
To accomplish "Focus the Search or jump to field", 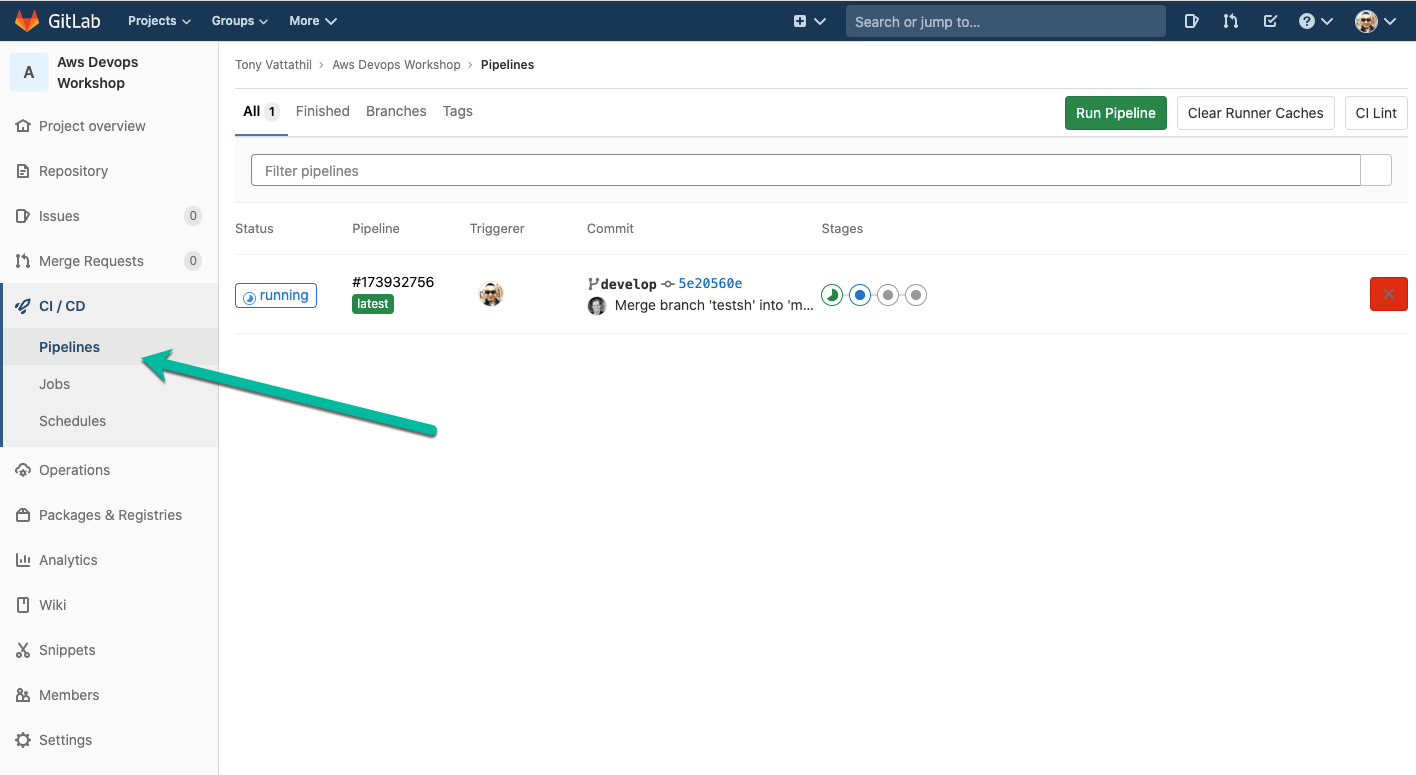I will [x=1005, y=21].
